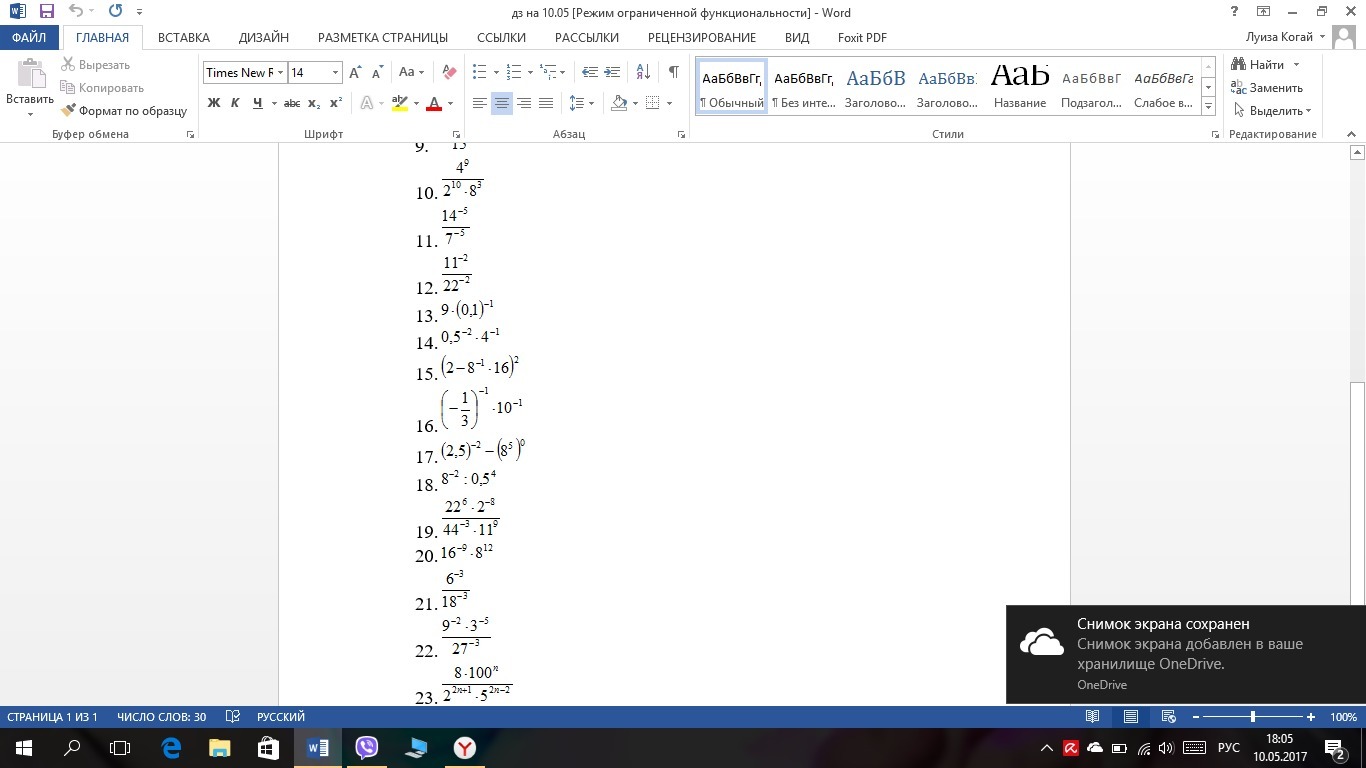Viewport: 1366px width, 768px height.
Task: Click zoom out minus button
Action: tap(1195, 717)
